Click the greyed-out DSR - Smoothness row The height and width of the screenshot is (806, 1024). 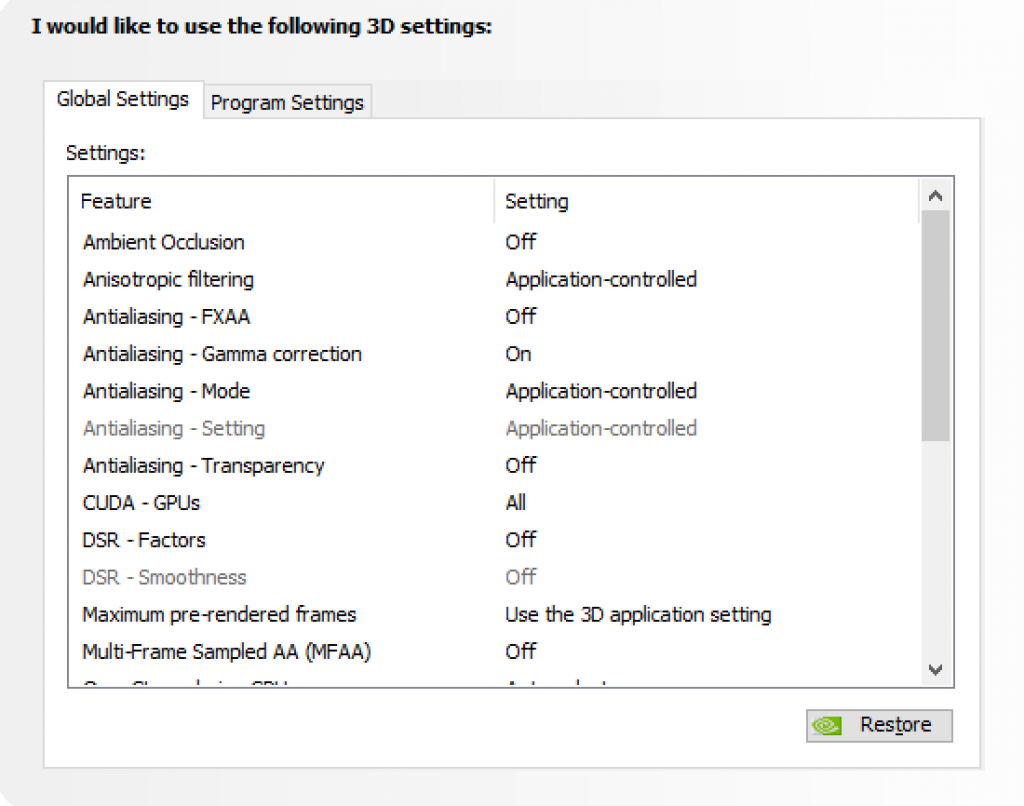point(164,577)
